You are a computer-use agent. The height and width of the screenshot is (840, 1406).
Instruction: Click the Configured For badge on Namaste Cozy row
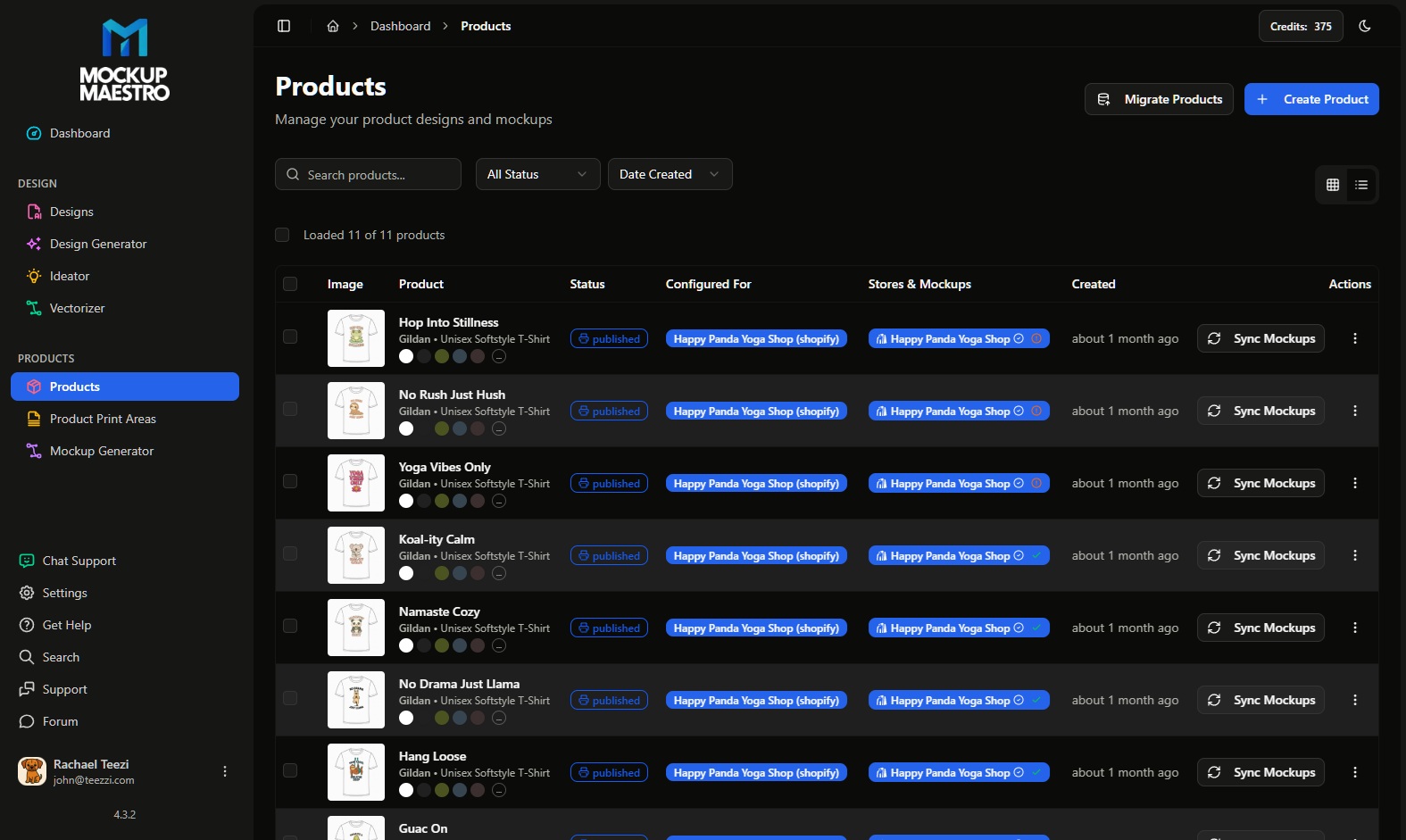[756, 628]
